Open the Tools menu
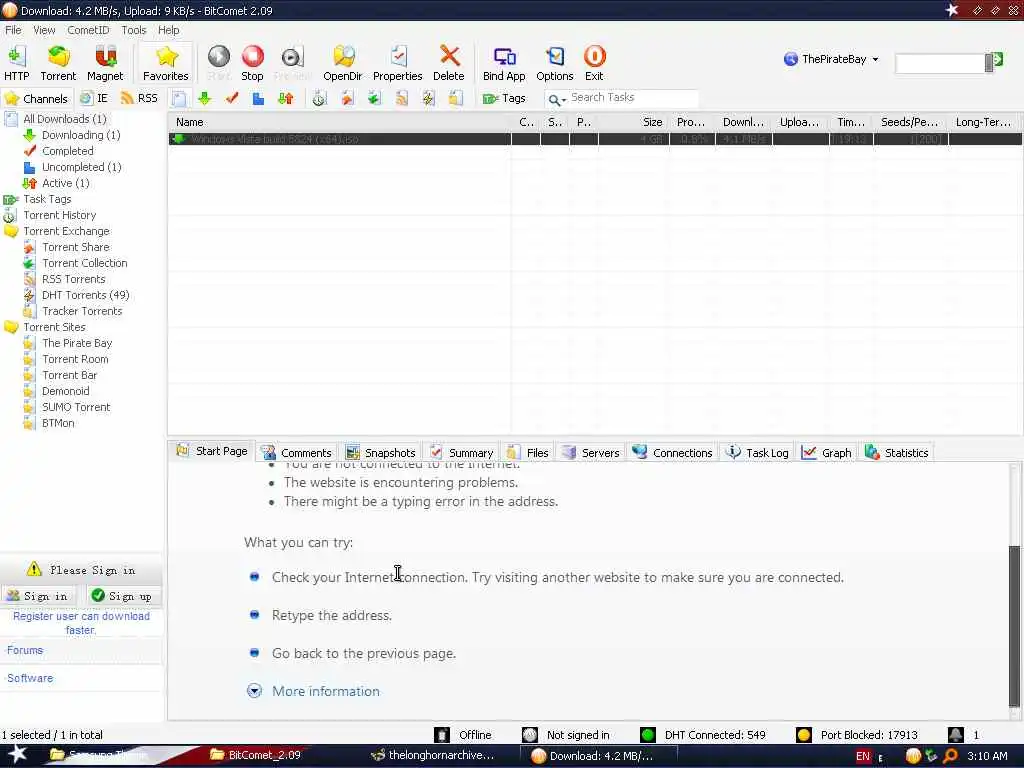The image size is (1024, 768). [x=134, y=30]
